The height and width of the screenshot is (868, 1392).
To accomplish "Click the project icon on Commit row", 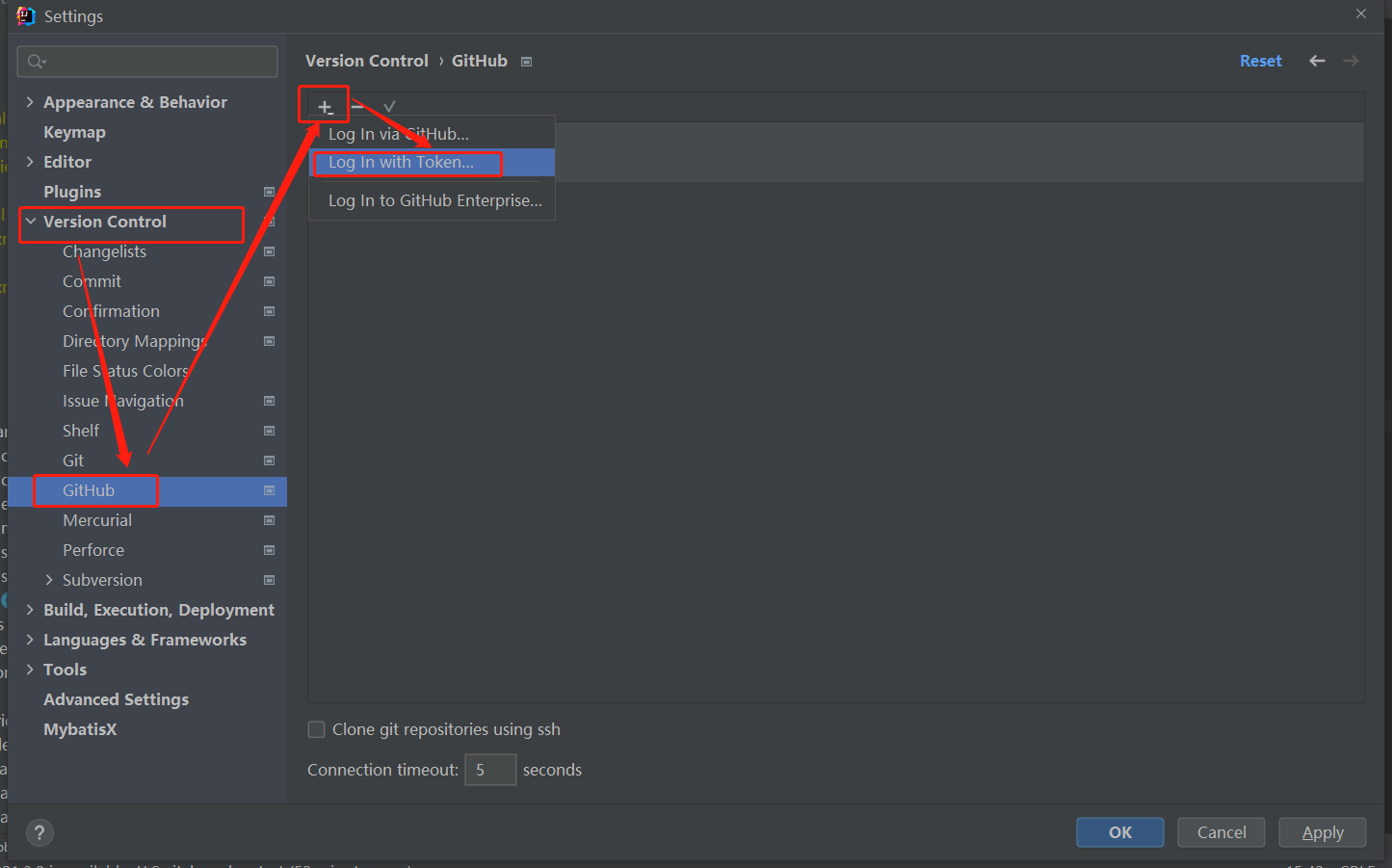I will (270, 281).
